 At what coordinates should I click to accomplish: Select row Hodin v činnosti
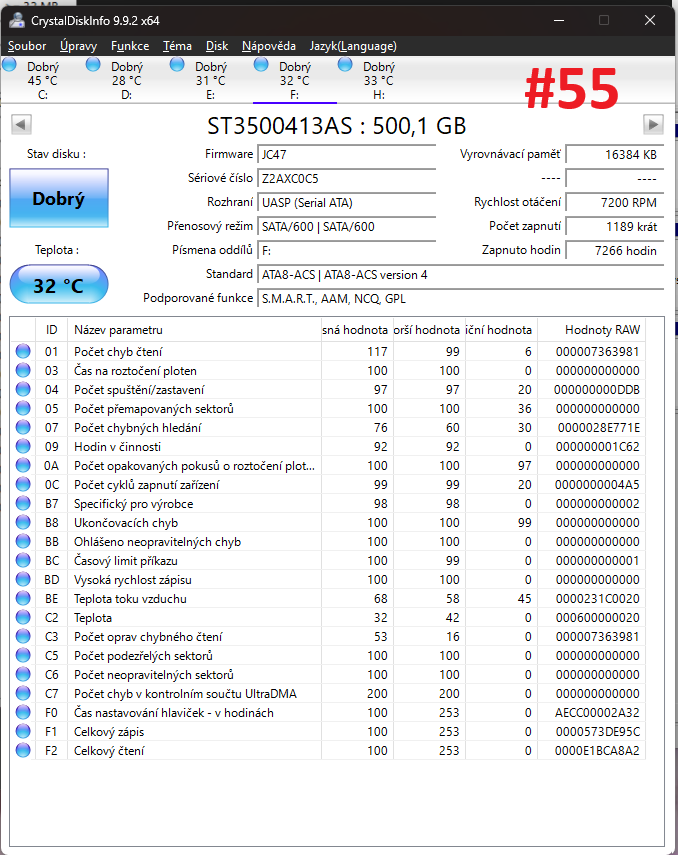[328, 447]
